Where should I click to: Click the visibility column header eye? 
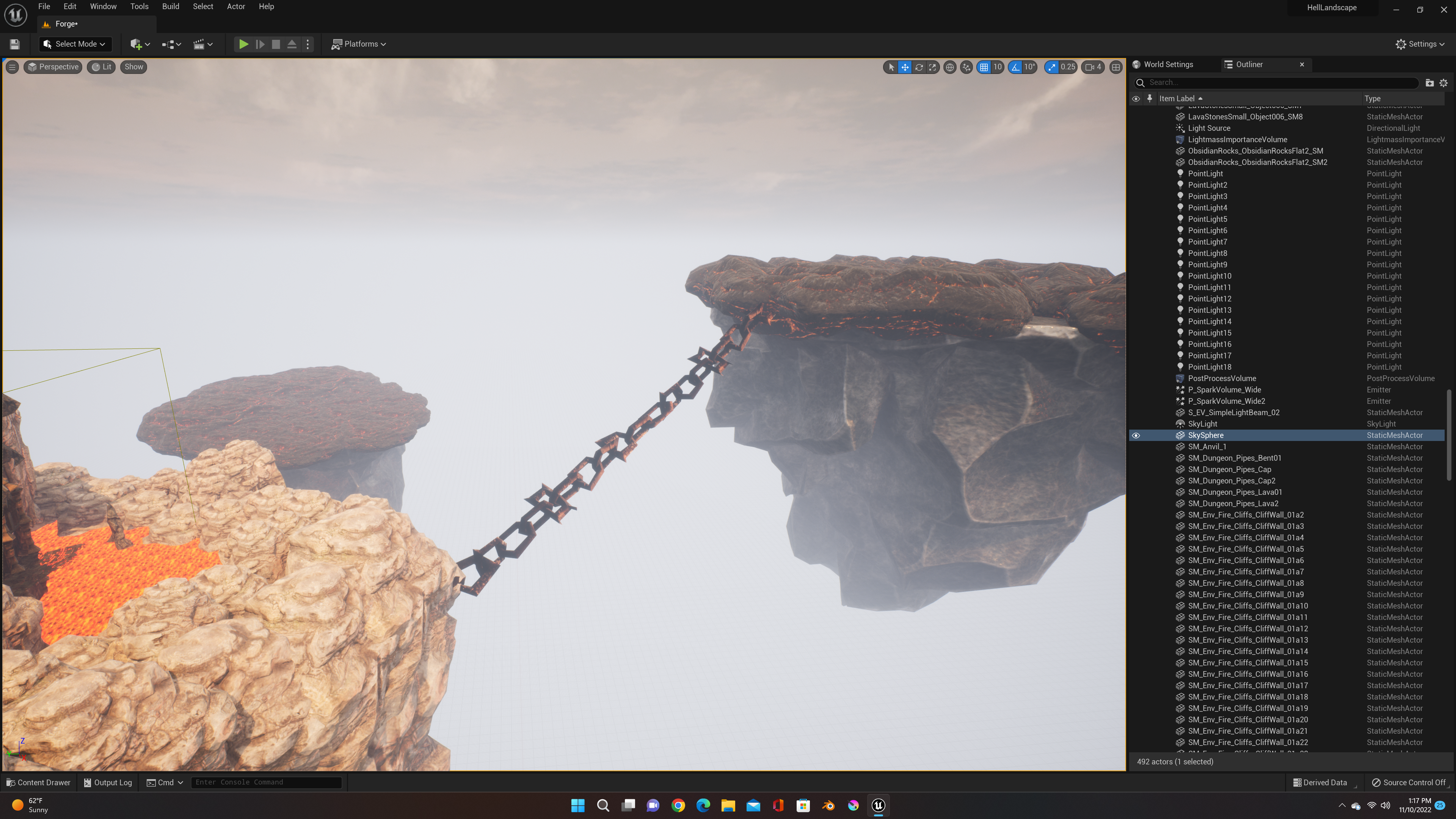pos(1136,98)
